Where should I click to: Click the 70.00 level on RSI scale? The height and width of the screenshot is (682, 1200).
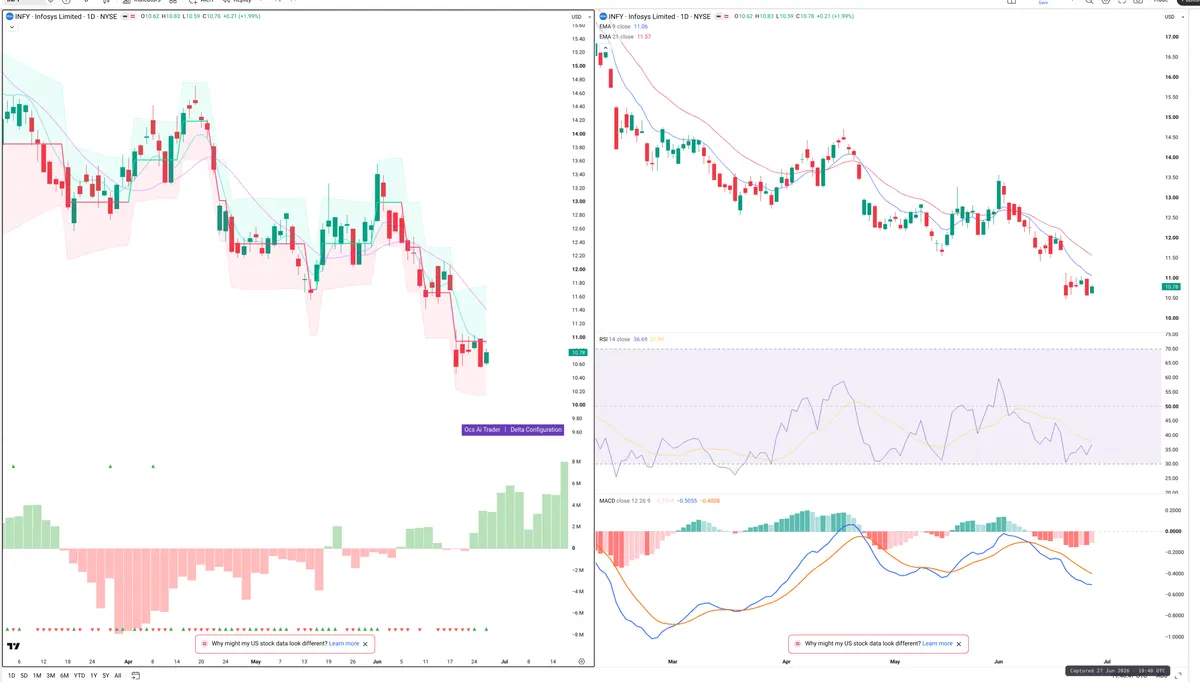pyautogui.click(x=1172, y=349)
